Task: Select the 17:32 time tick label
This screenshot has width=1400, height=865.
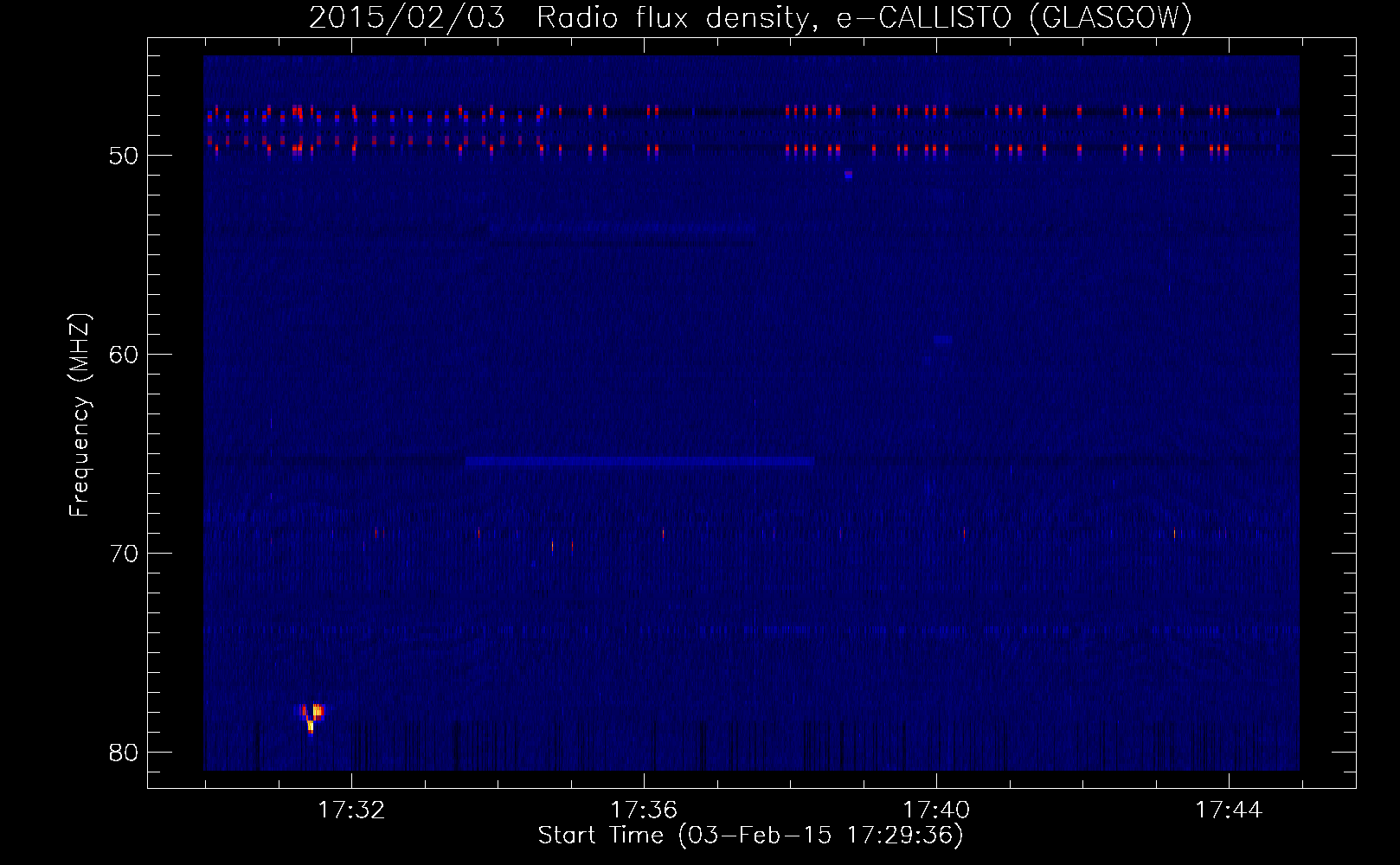Action: [x=351, y=810]
